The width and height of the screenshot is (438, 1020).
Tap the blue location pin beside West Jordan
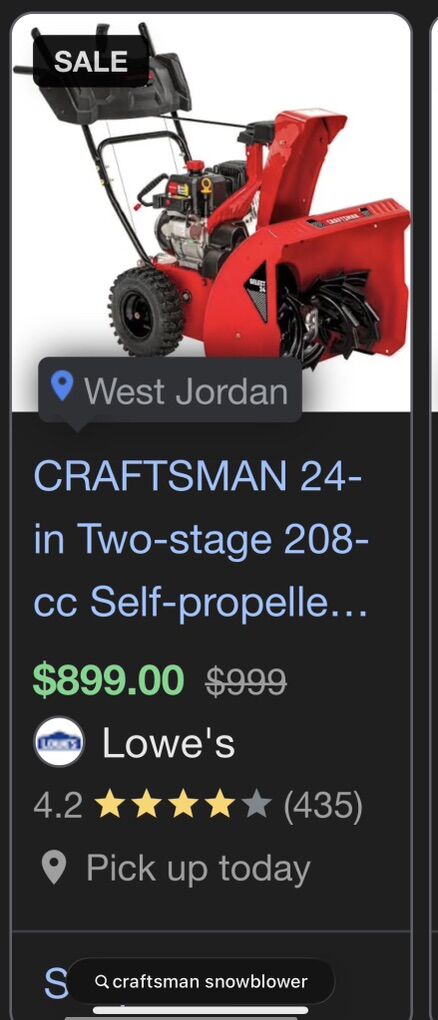[62, 386]
